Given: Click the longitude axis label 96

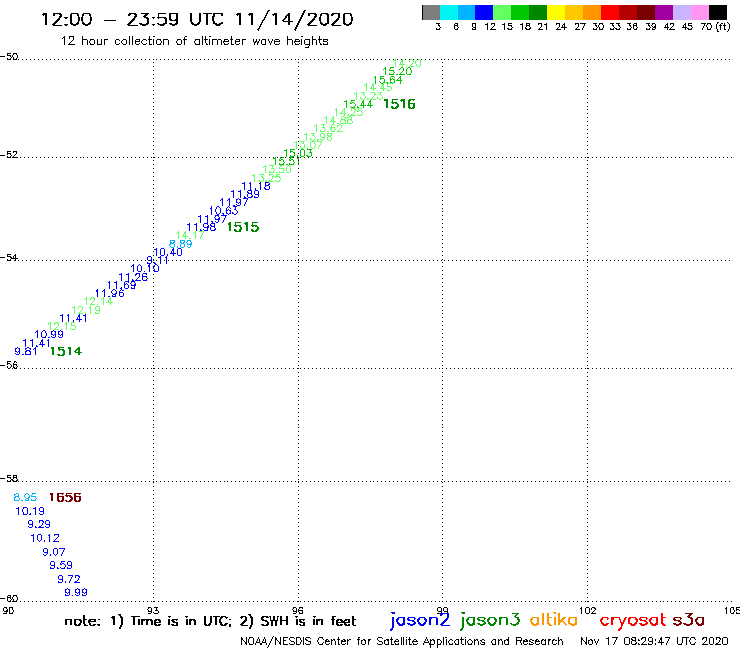Looking at the screenshot, I should tap(298, 610).
